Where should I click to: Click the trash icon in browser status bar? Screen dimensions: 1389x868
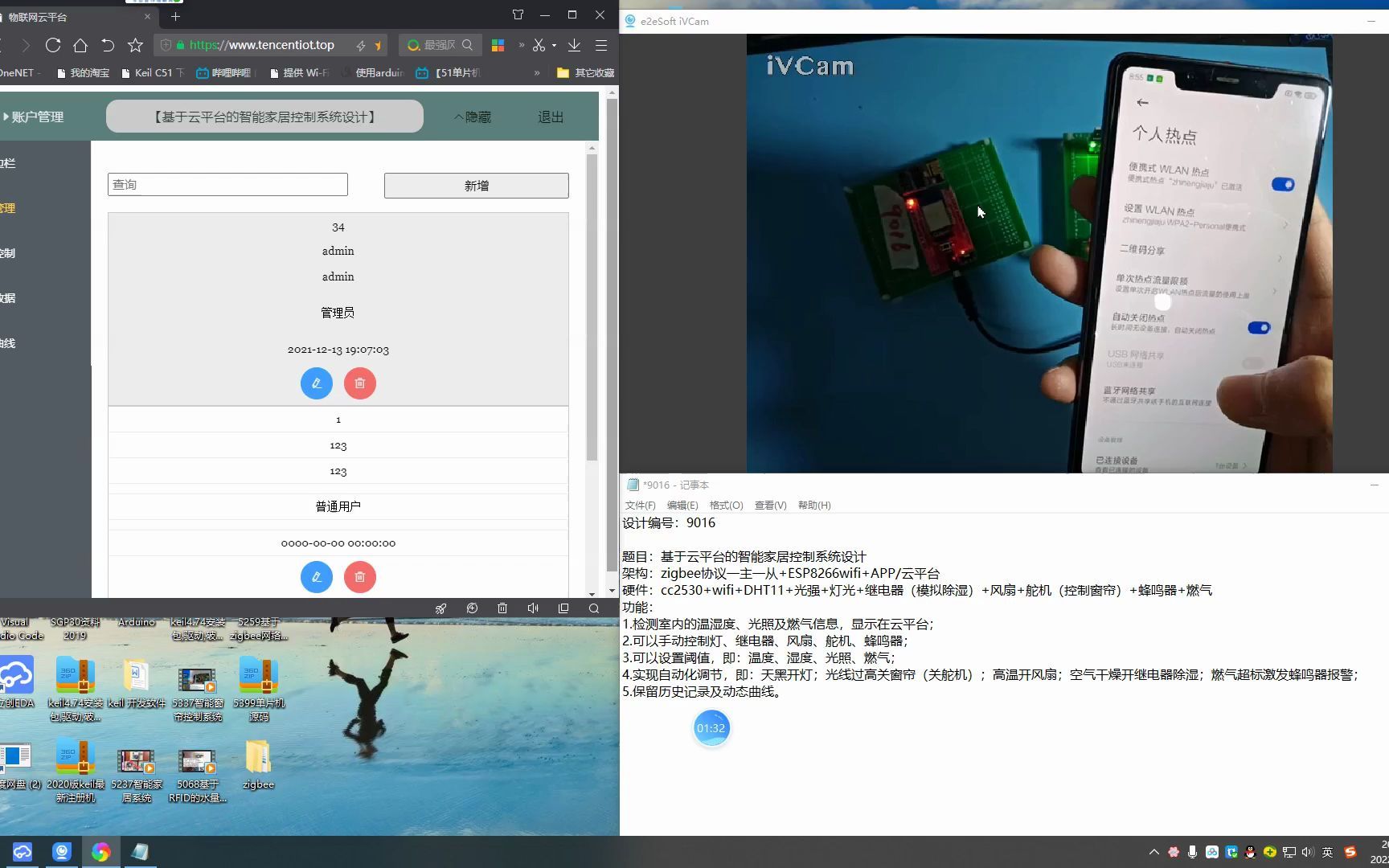502,608
